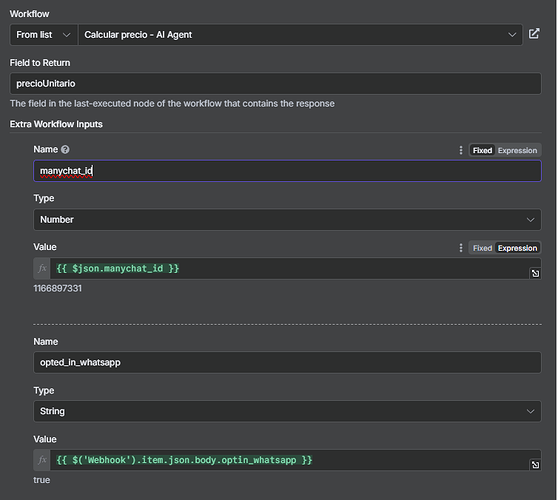Open options menu for manychat_id Value field

[461, 248]
